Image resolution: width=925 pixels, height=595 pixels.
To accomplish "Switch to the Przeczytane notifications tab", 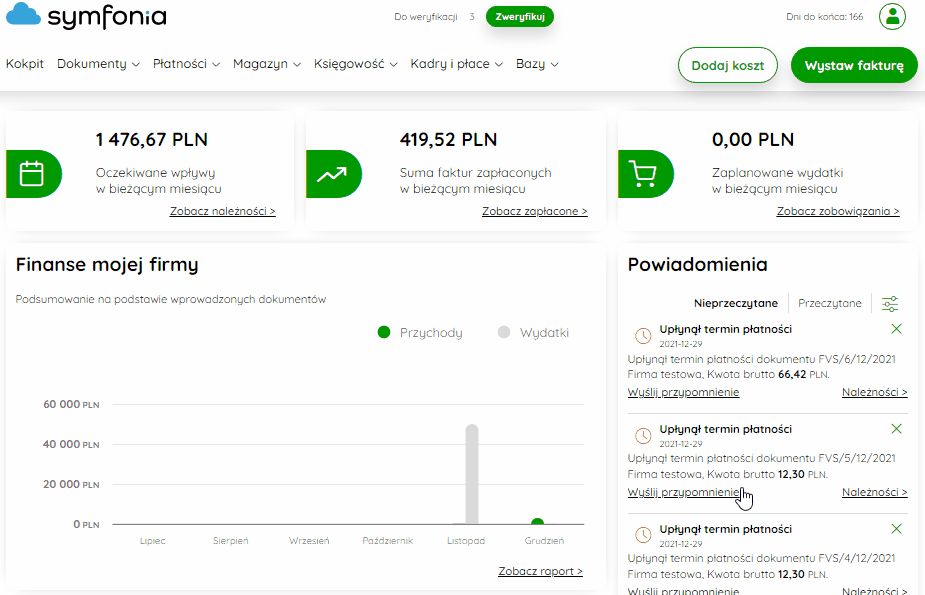I will [829, 303].
